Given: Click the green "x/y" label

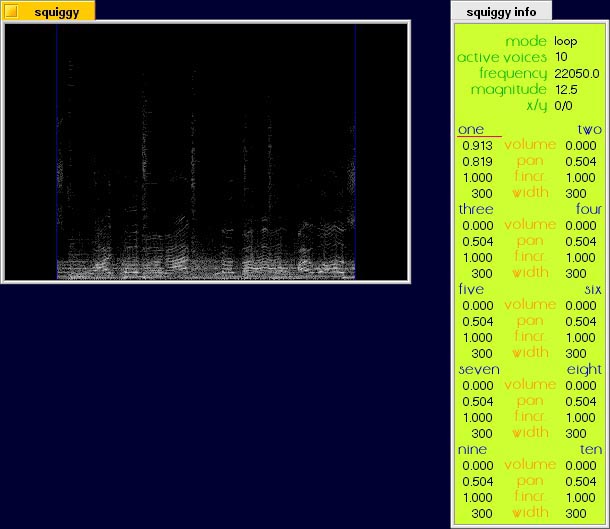Looking at the screenshot, I should (x=536, y=106).
